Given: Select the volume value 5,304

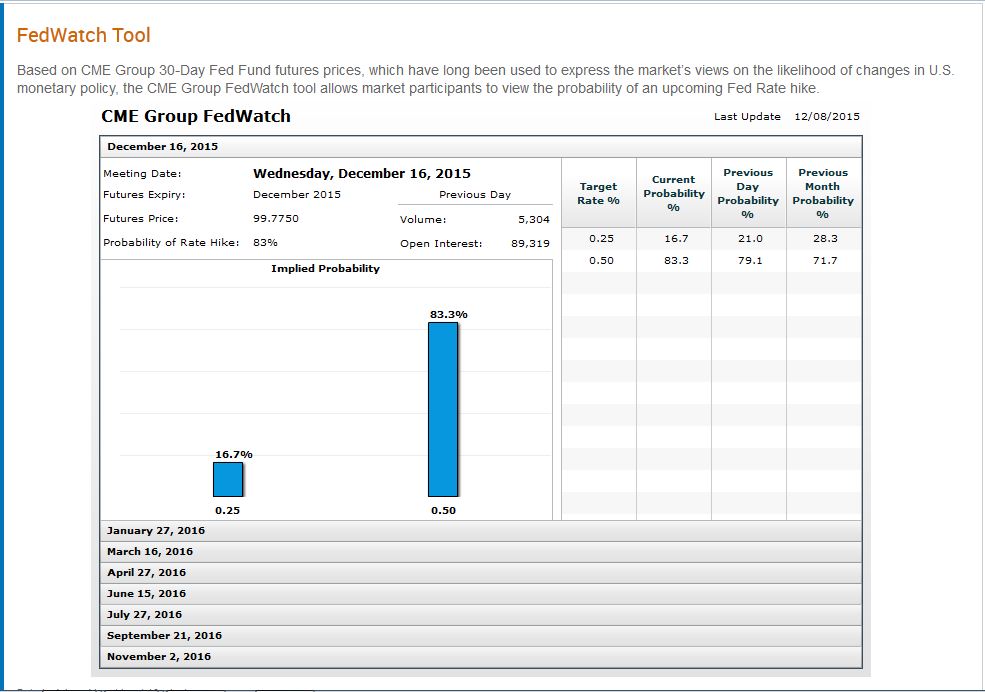Looking at the screenshot, I should click(534, 220).
